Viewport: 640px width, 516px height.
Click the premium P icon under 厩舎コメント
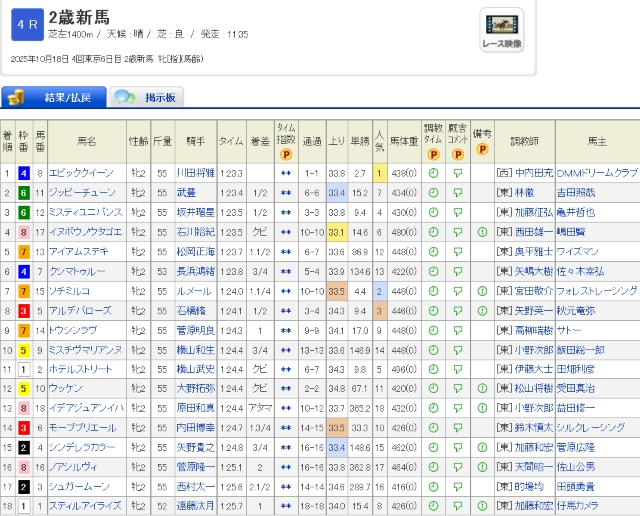pos(458,155)
